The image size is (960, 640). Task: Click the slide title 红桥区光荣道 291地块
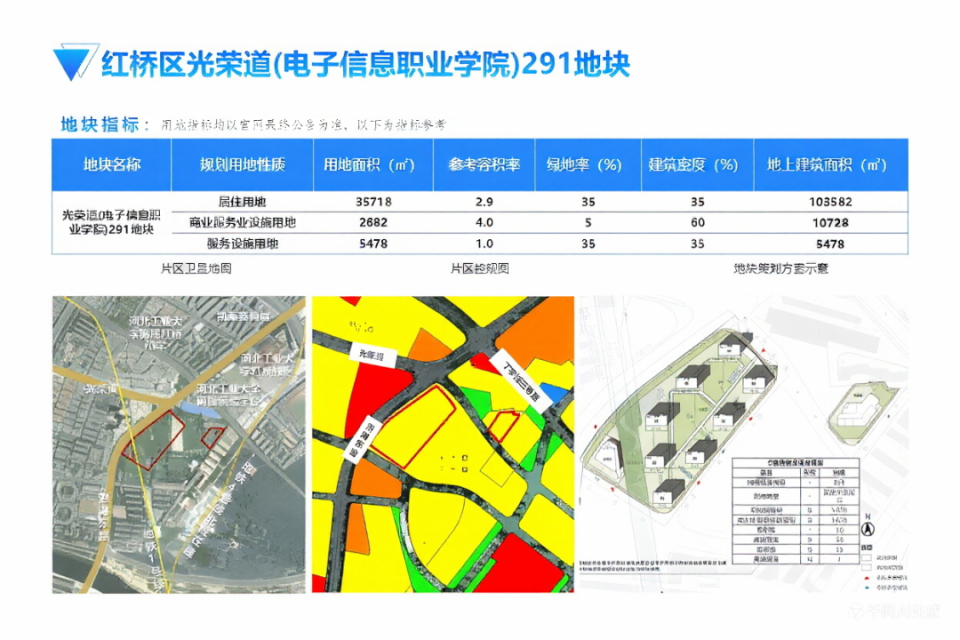[366, 64]
